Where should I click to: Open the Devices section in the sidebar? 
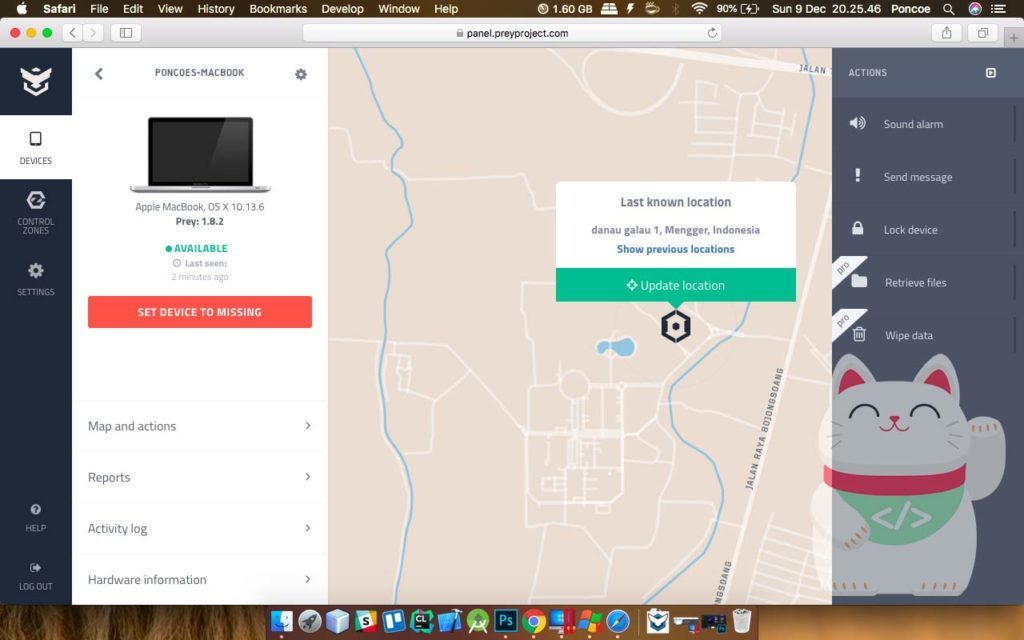coord(36,147)
